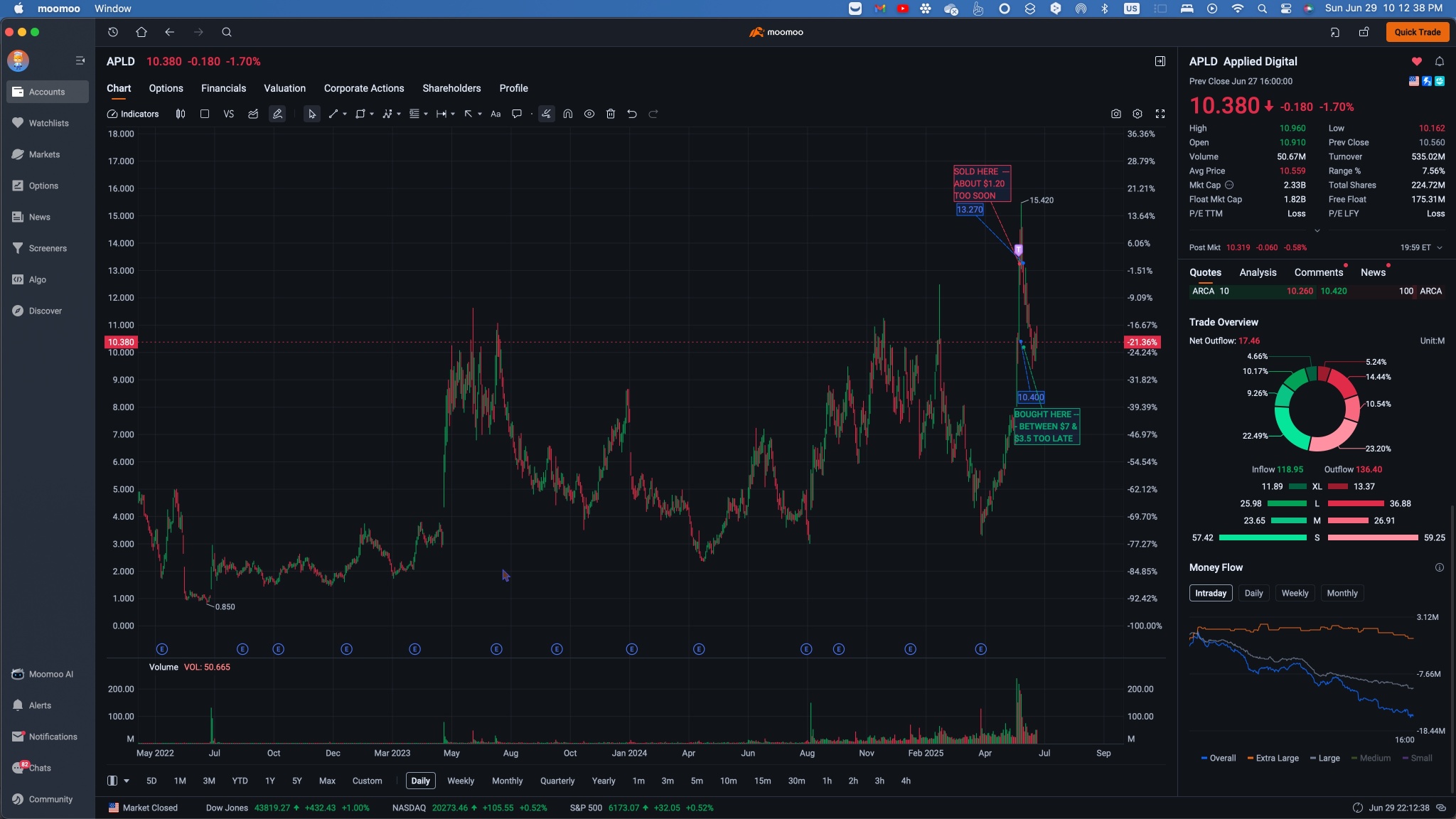
Task: Undo the last drawing action
Action: 632,114
